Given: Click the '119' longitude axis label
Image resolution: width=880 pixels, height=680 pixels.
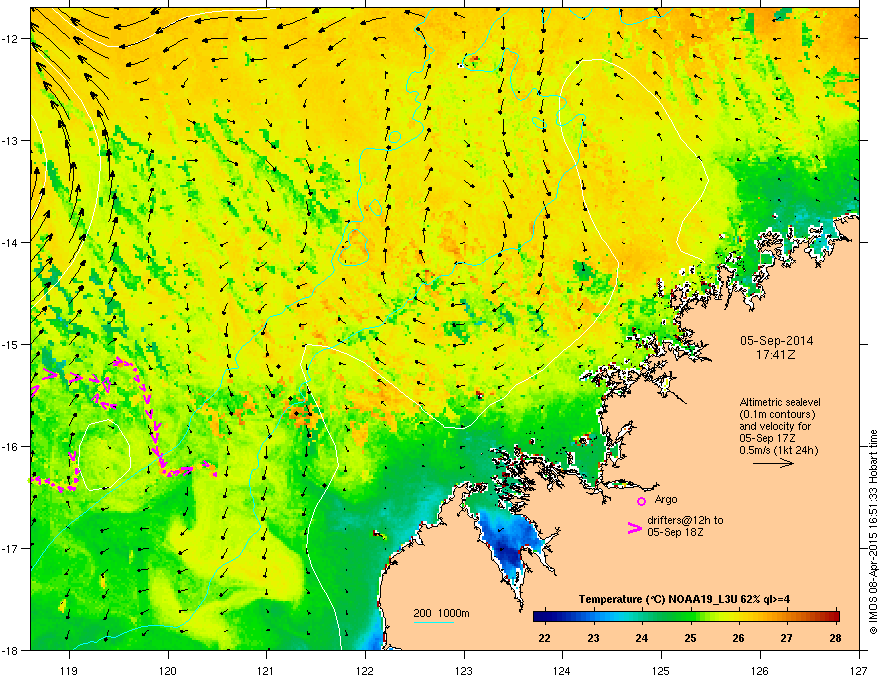Looking at the screenshot, I should coord(69,670).
